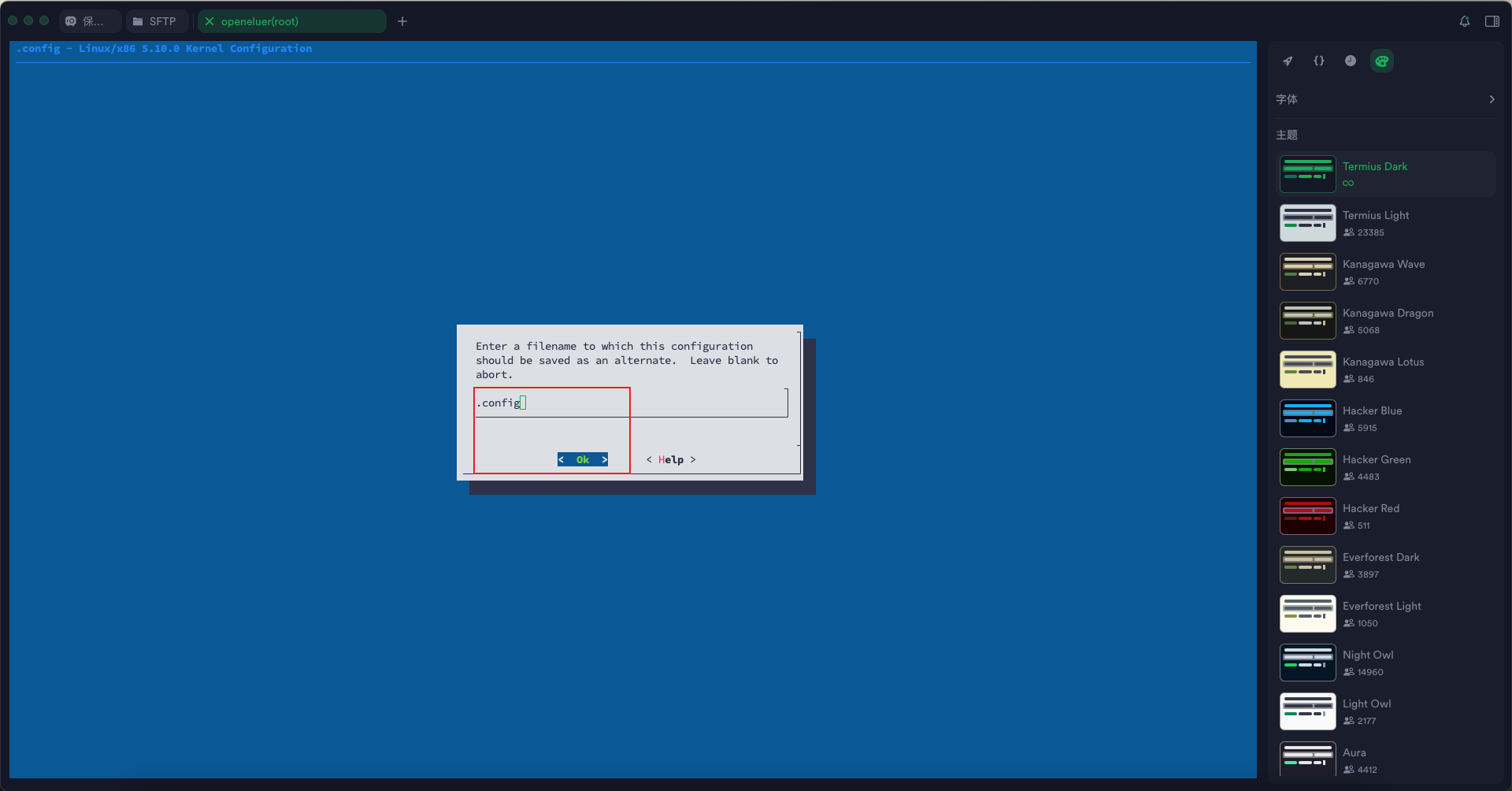Viewport: 1512px width, 791px height.
Task: Switch to the SFTP tab
Action: point(156,21)
